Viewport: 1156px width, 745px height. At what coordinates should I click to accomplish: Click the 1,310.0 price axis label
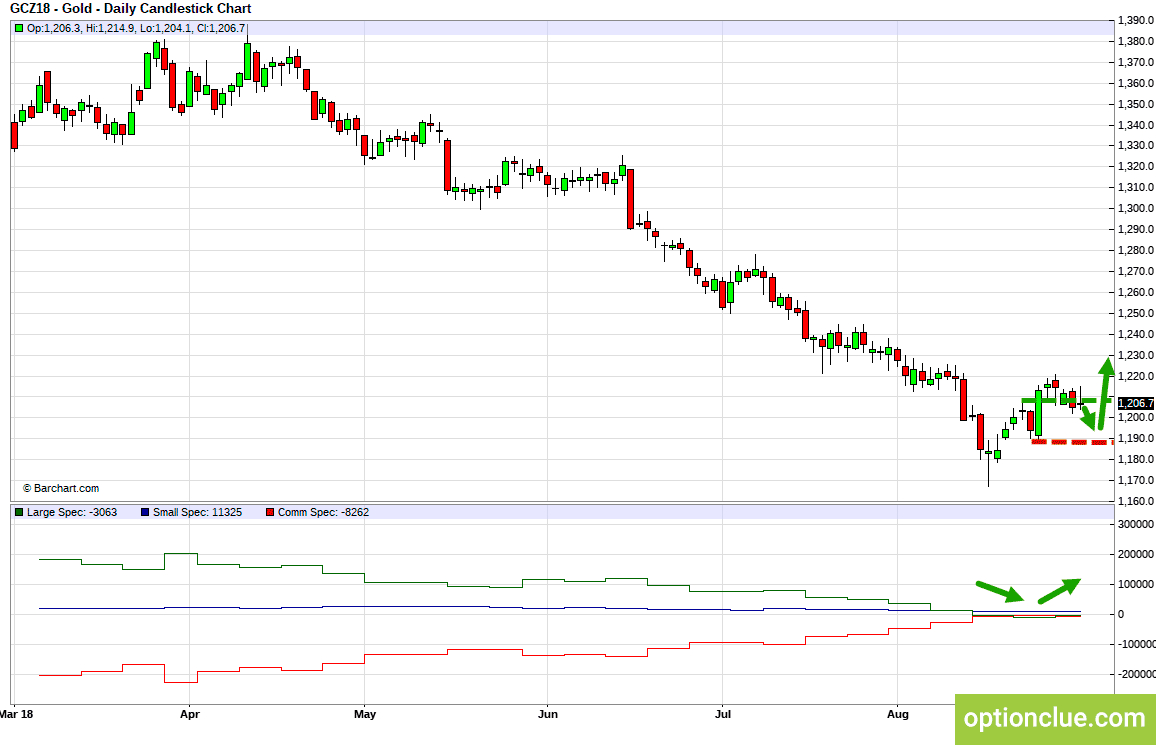(x=1136, y=188)
